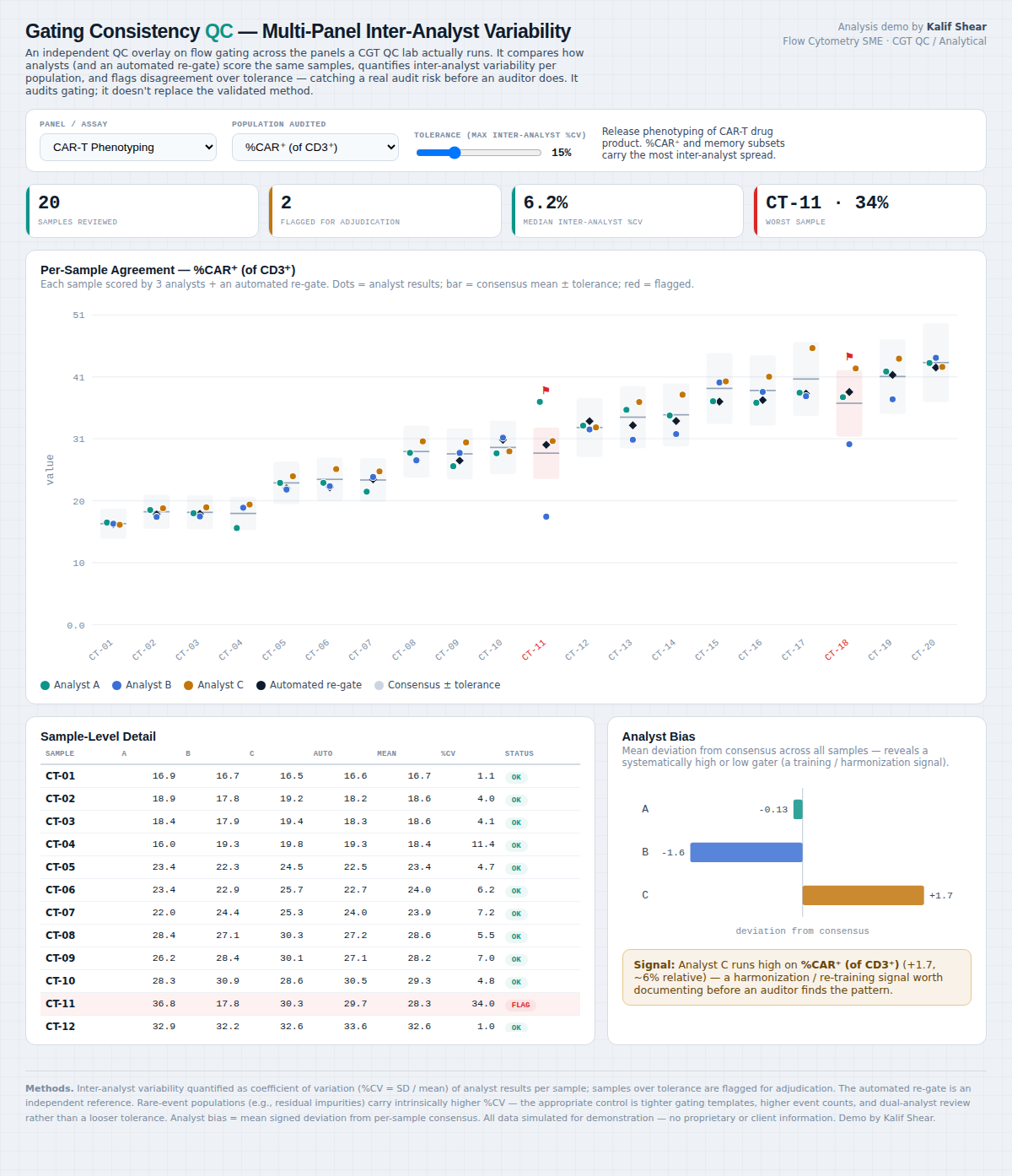
Task: Click the 15% tolerance value
Action: click(562, 153)
